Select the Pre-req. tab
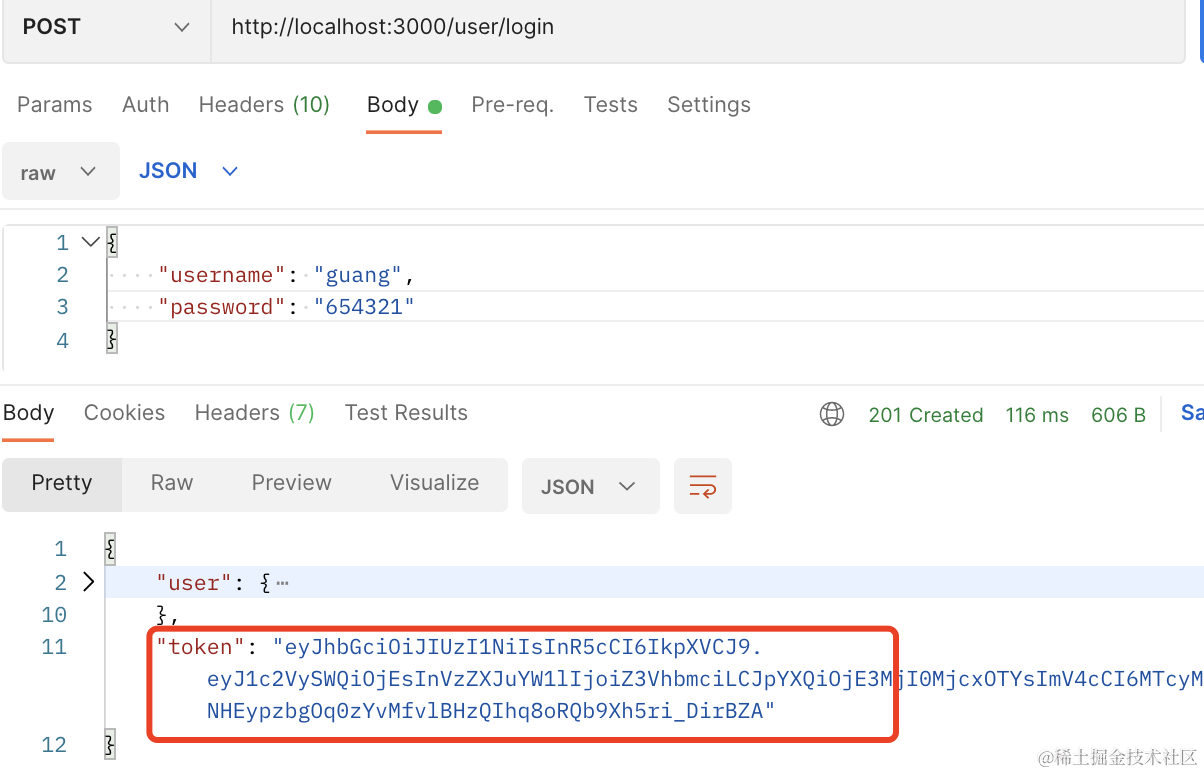The image size is (1204, 774). pyautogui.click(x=512, y=105)
